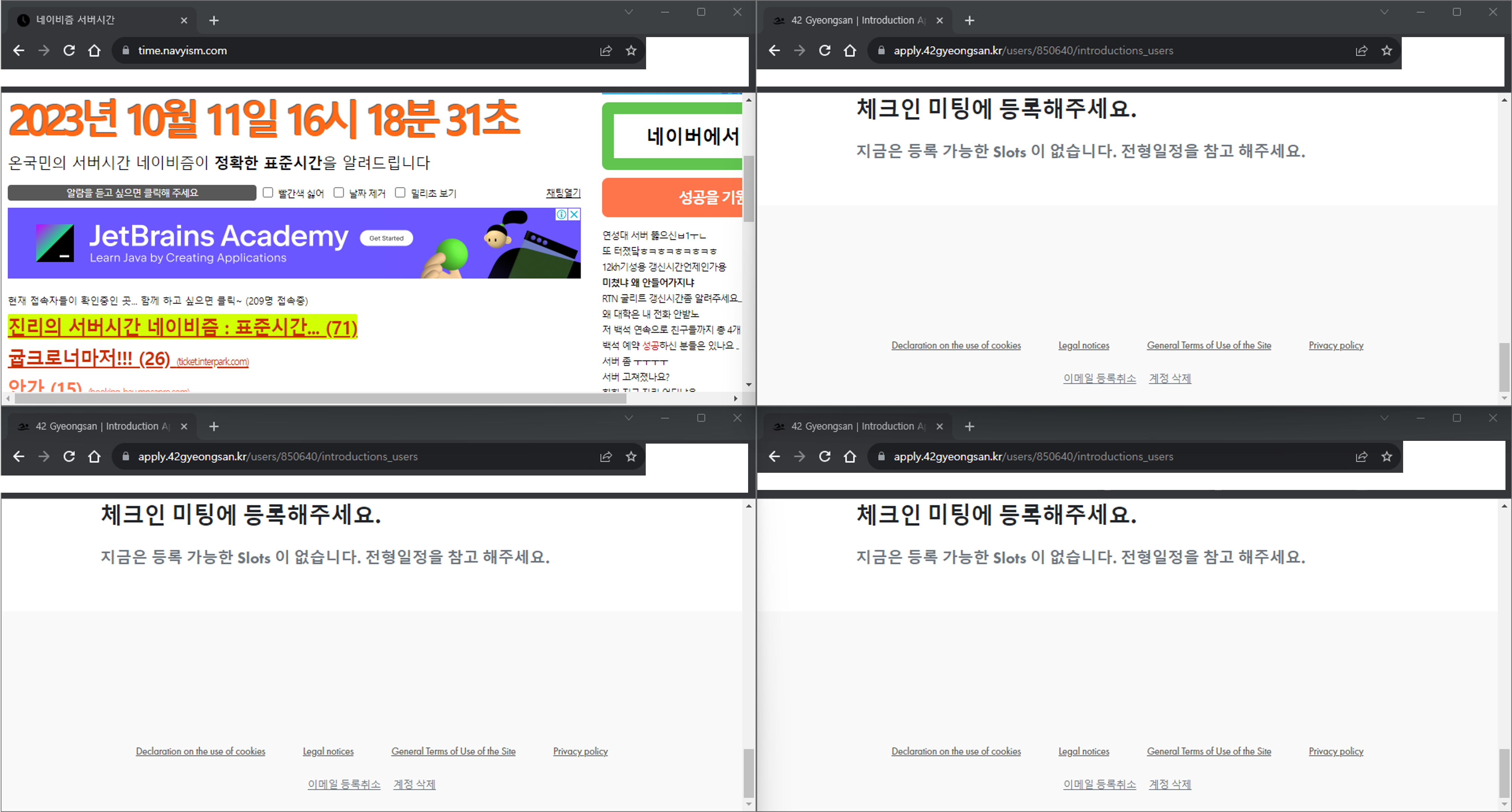Enable the 빨간색 싫어 checkbox
Image resolution: width=1512 pixels, height=812 pixels.
click(x=268, y=192)
